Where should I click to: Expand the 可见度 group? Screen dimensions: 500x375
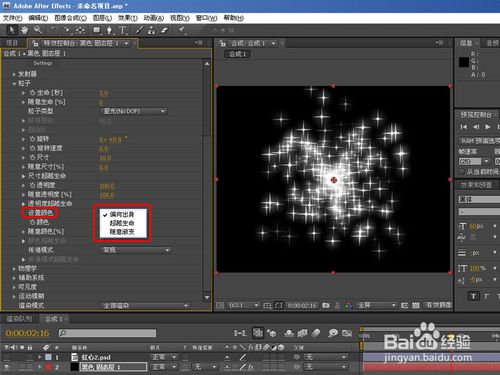click(x=14, y=287)
